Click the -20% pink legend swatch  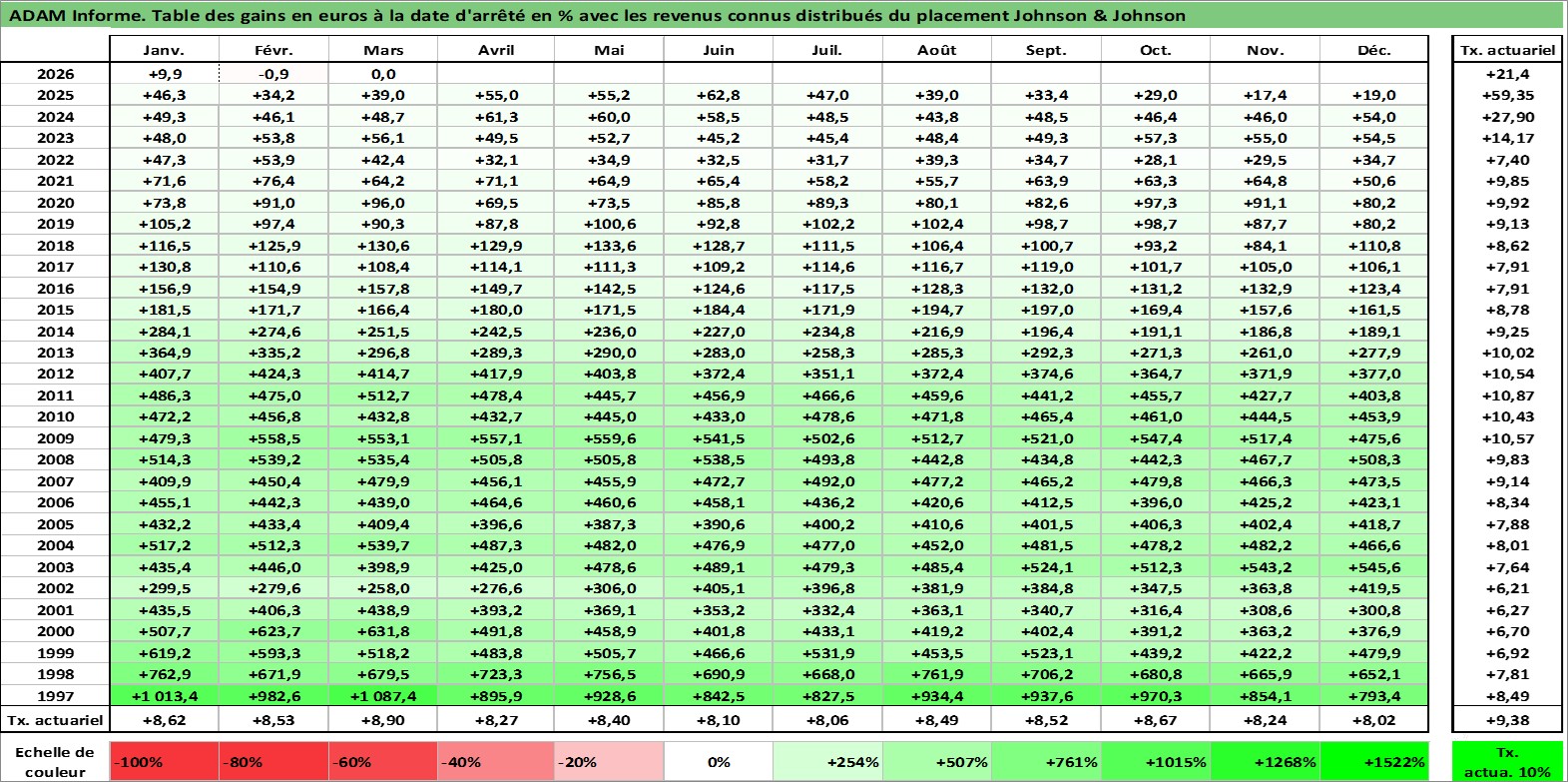coord(608,761)
